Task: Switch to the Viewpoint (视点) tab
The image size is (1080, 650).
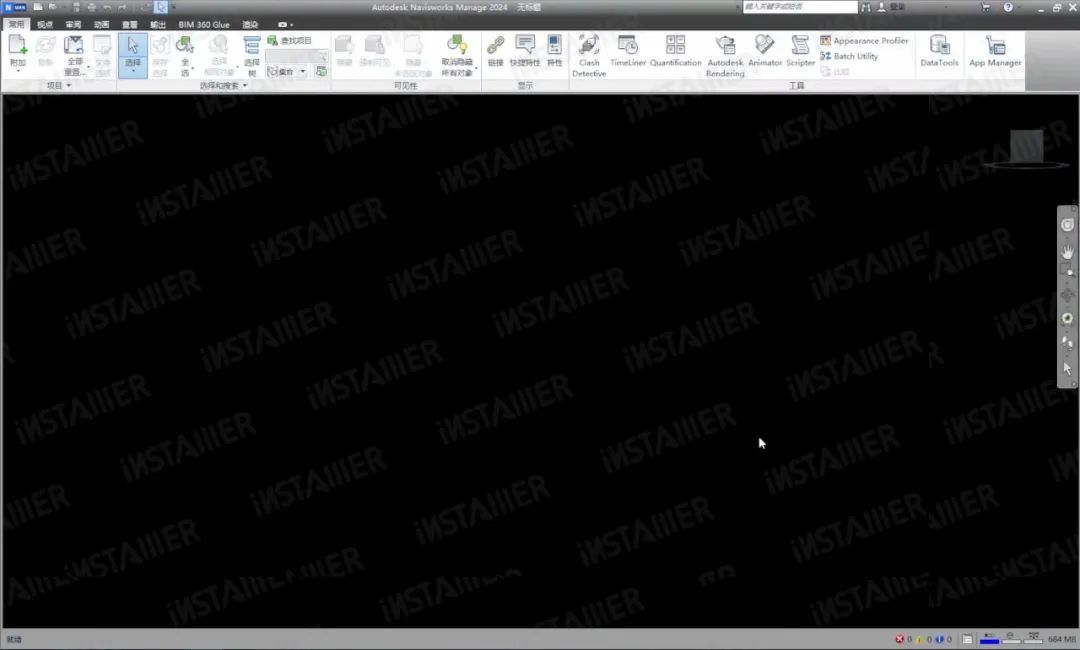Action: click(x=45, y=24)
